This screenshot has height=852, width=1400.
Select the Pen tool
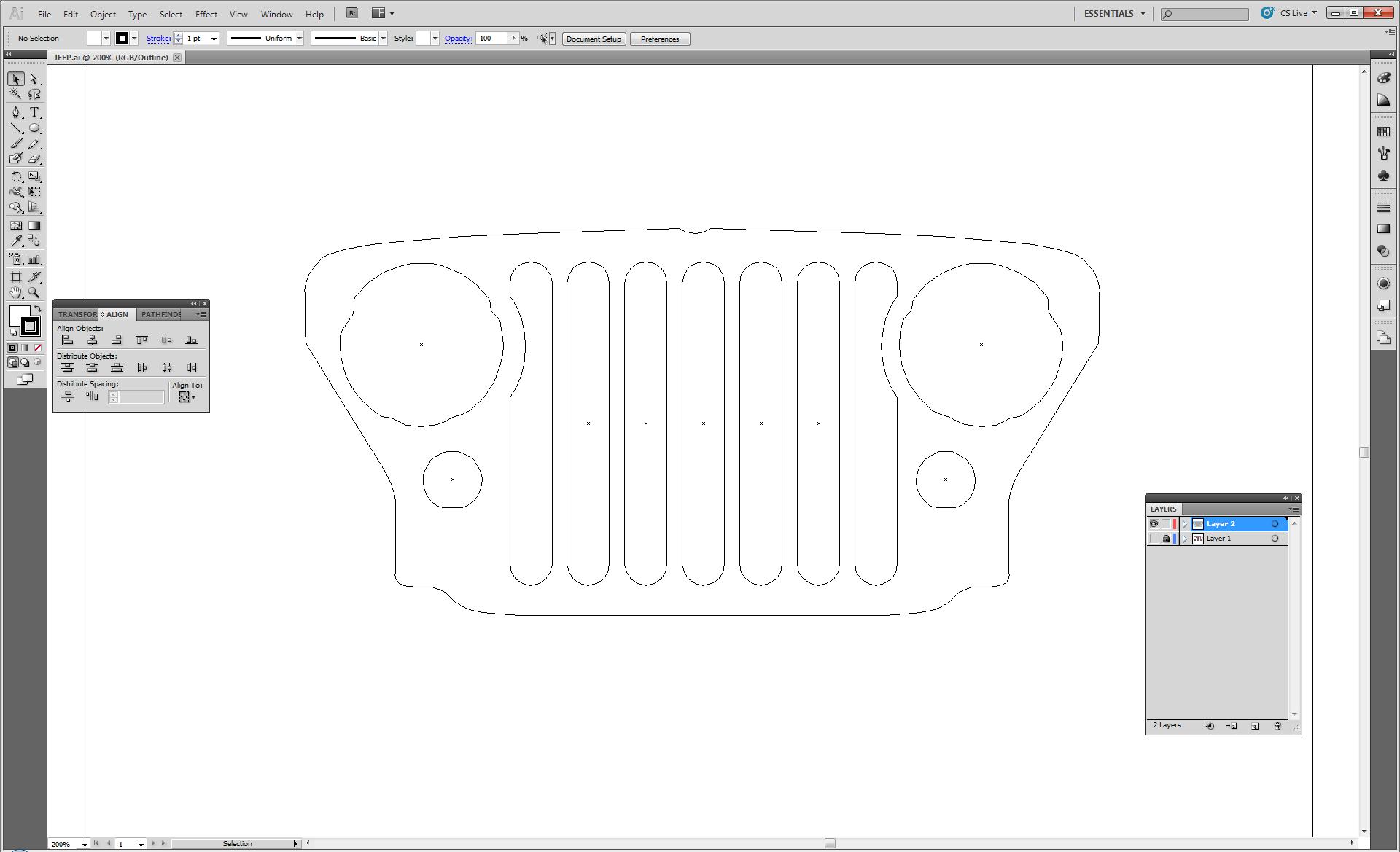coord(16,112)
